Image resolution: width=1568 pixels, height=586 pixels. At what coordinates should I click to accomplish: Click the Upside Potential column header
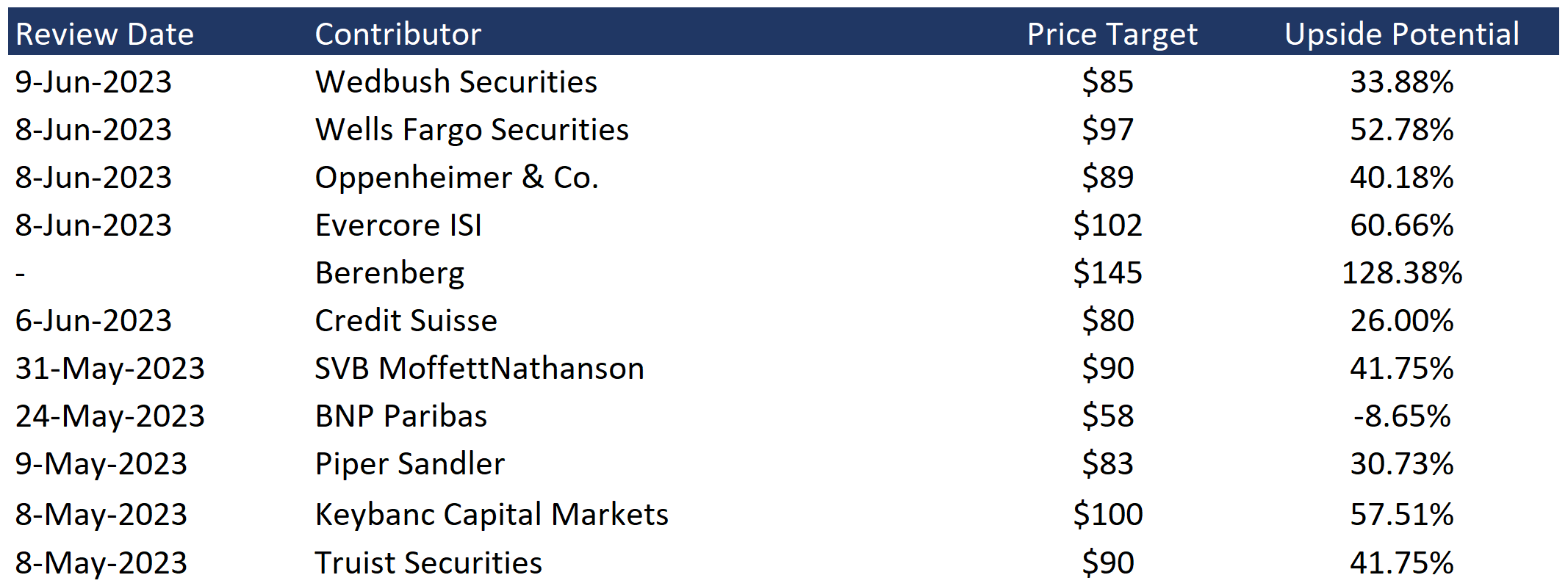pos(1402,35)
